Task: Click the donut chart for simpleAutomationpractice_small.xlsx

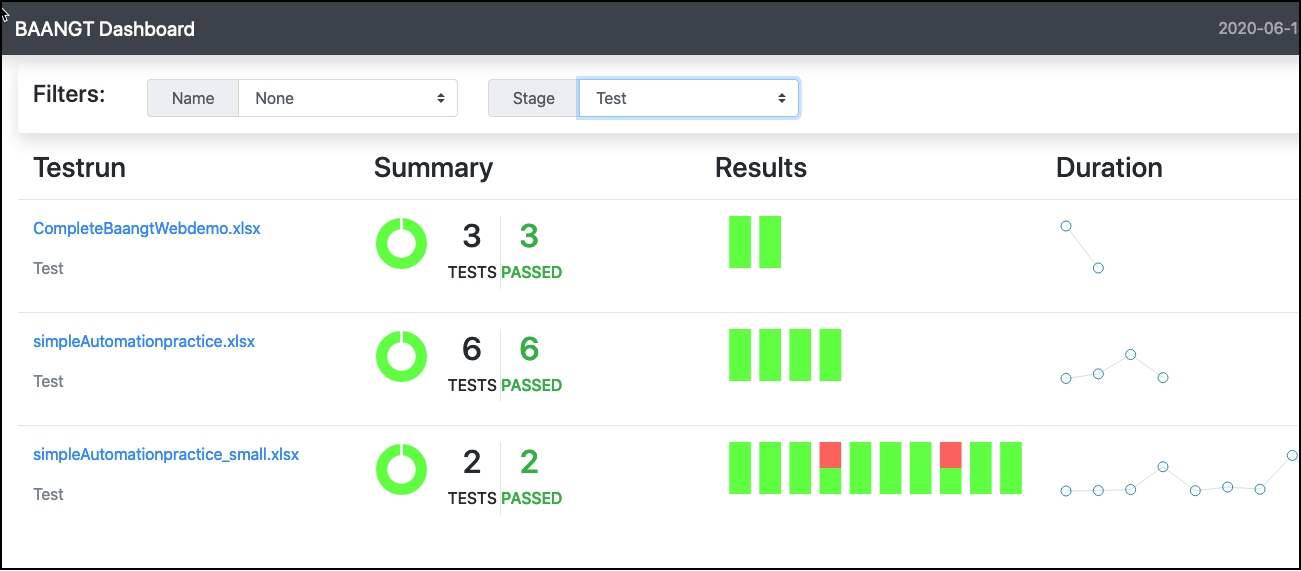Action: click(401, 469)
